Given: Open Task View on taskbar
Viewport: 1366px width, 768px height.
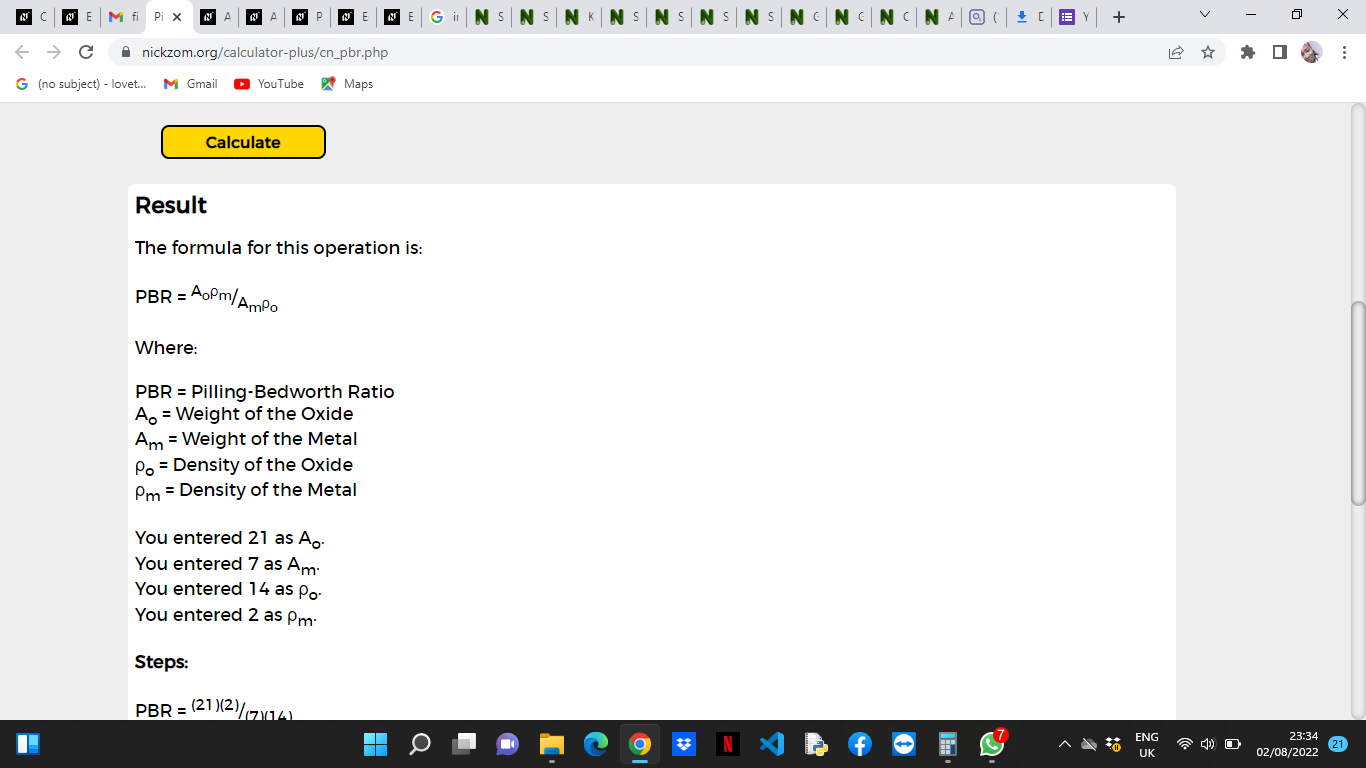Looking at the screenshot, I should pos(464,744).
